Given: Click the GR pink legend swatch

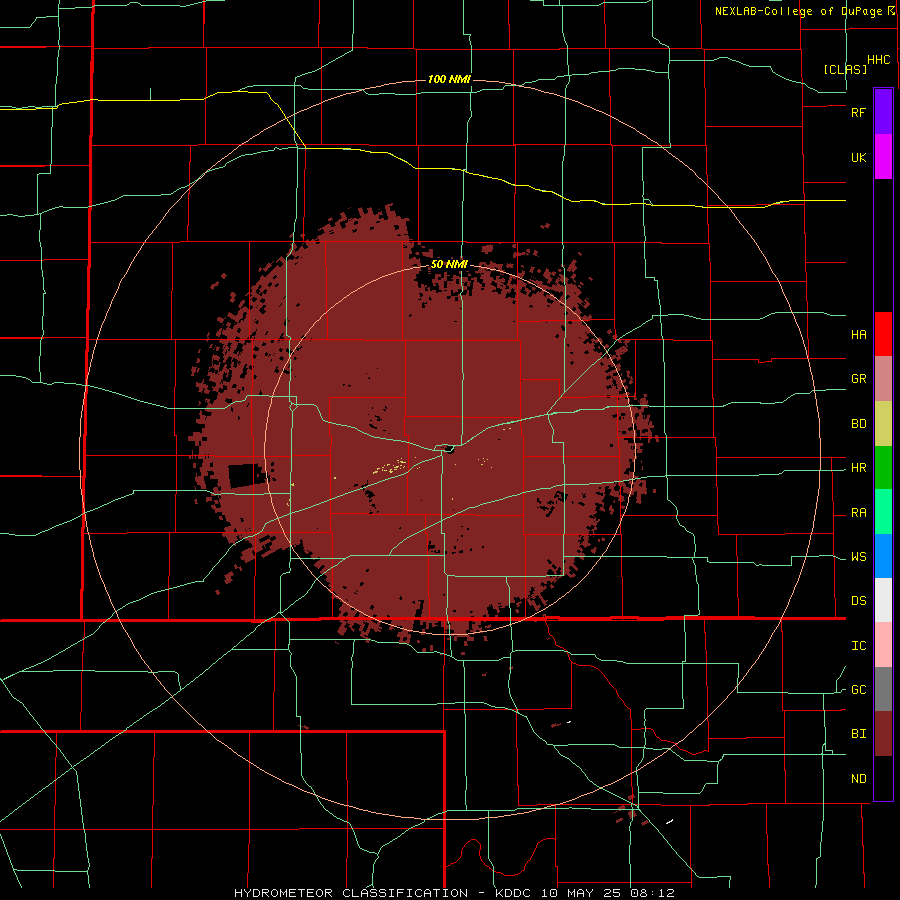Looking at the screenshot, I should coord(883,379).
